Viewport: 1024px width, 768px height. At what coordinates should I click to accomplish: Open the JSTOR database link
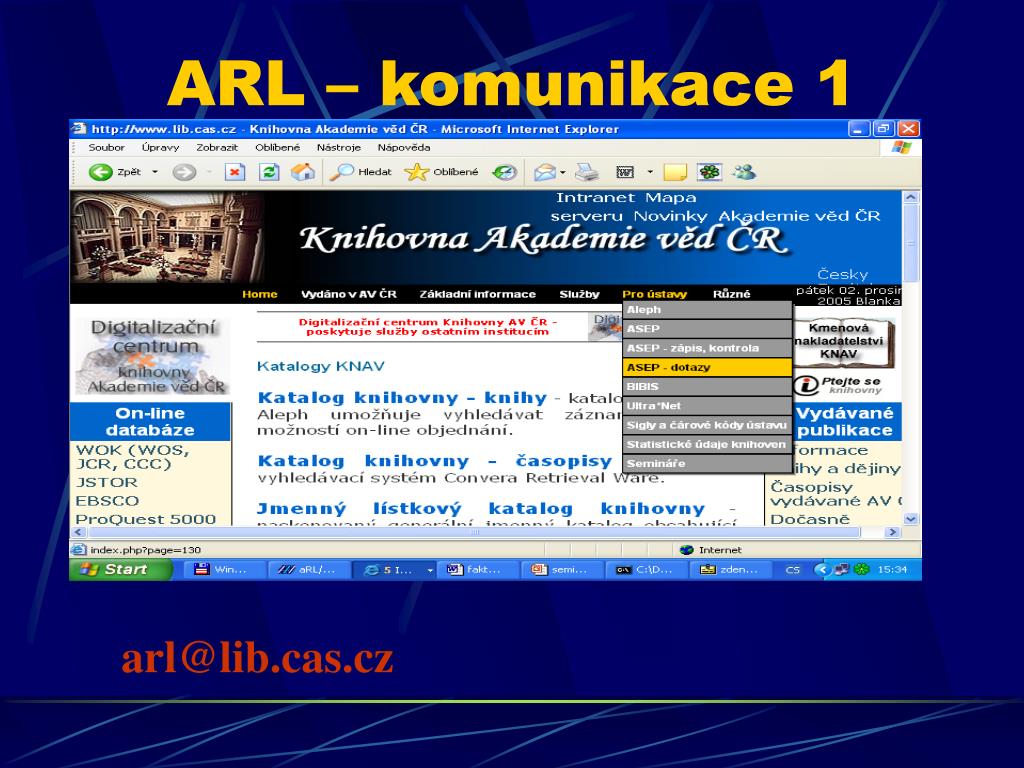coord(106,483)
